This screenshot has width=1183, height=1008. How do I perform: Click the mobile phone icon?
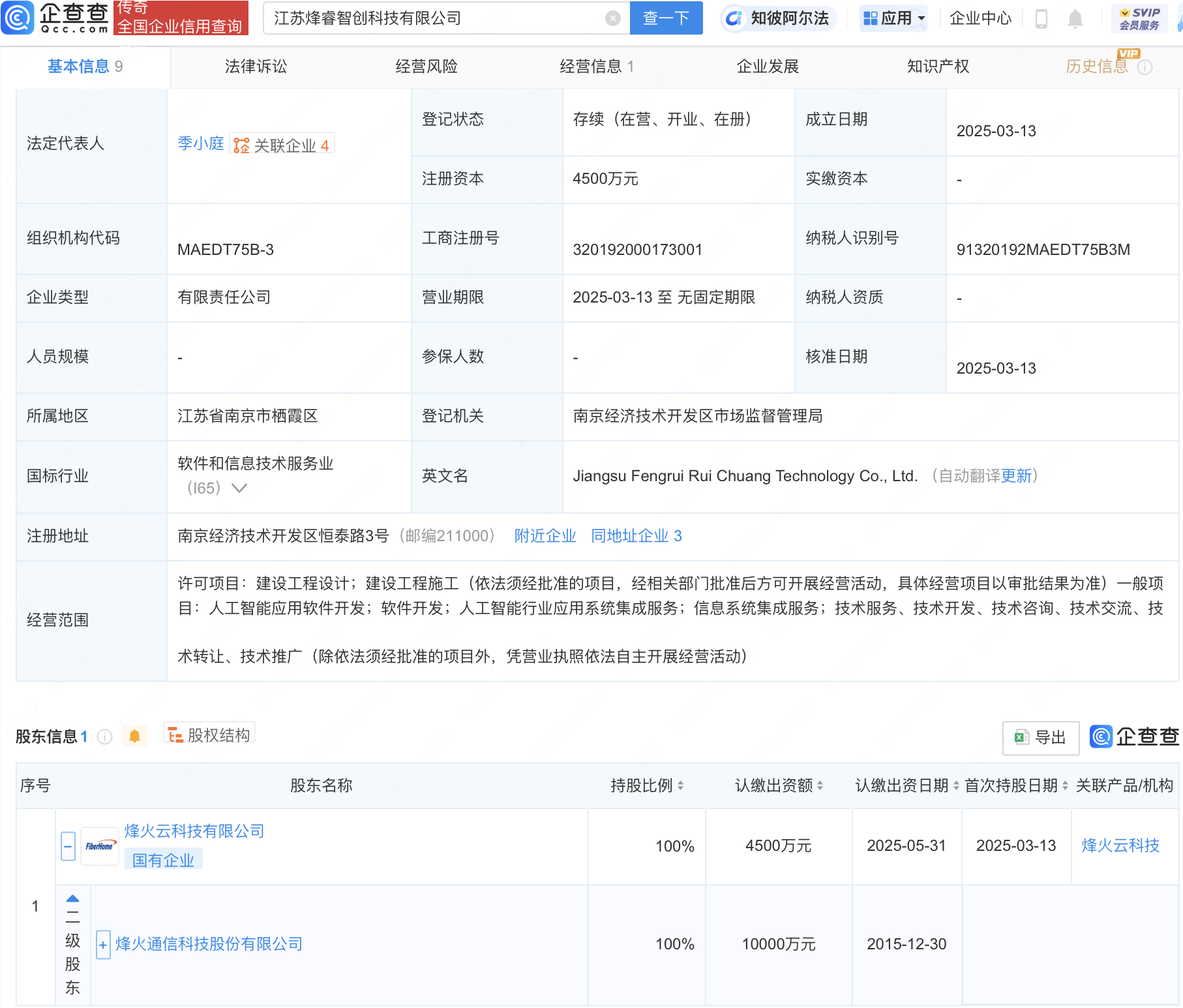click(1041, 19)
